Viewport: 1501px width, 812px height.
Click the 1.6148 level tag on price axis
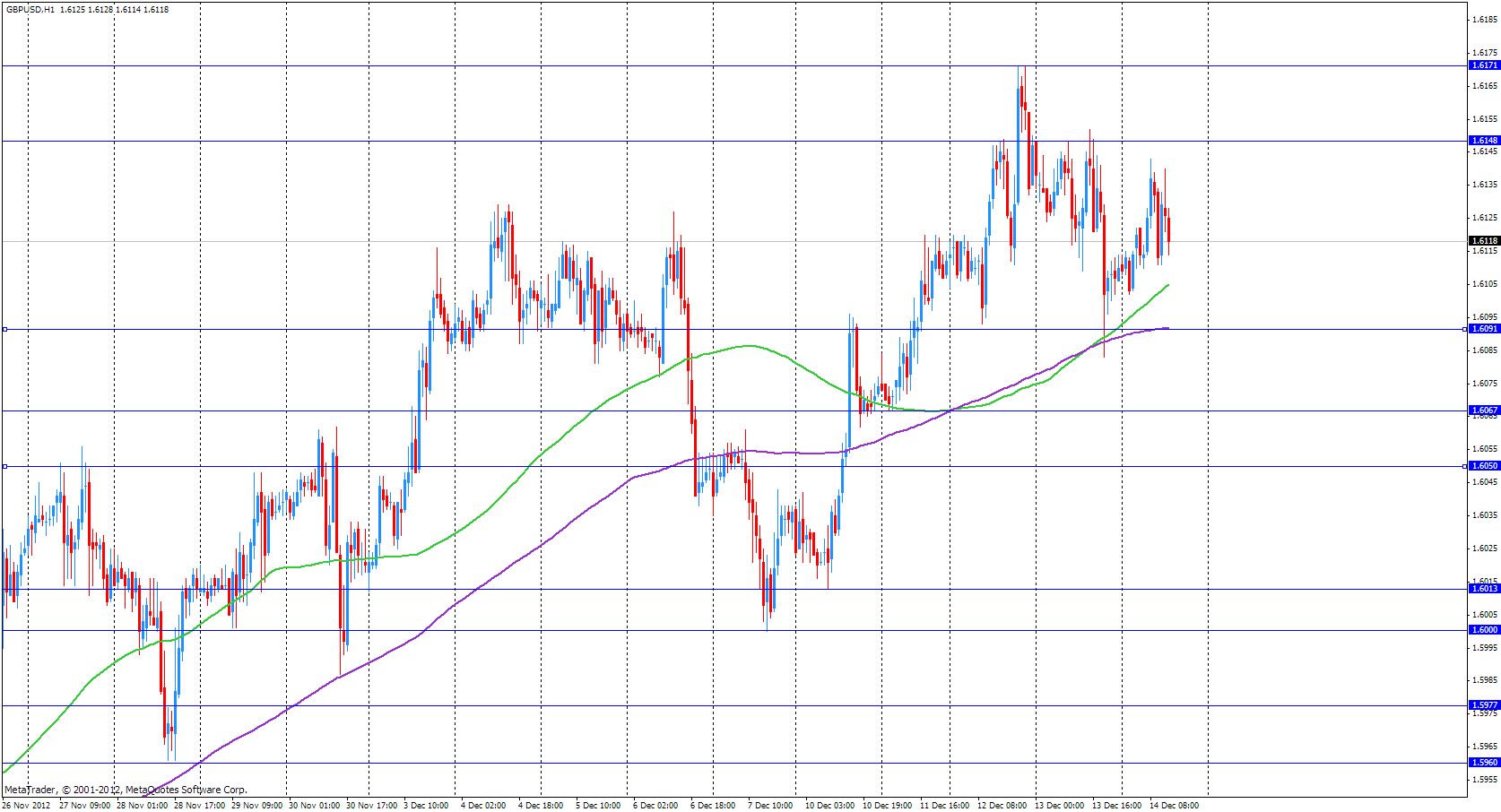tap(1485, 141)
